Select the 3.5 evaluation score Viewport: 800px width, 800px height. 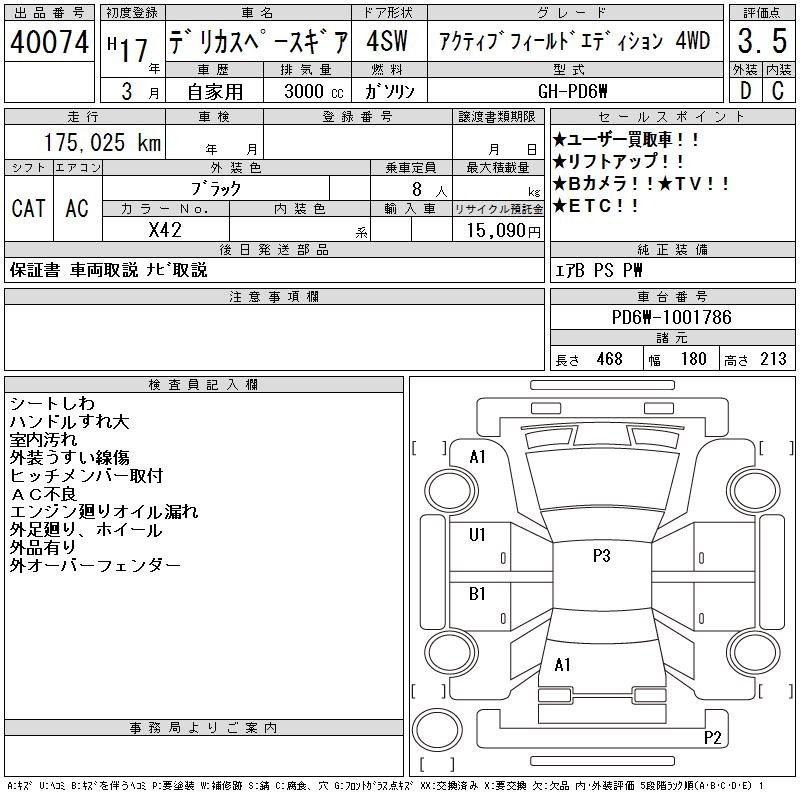(762, 43)
